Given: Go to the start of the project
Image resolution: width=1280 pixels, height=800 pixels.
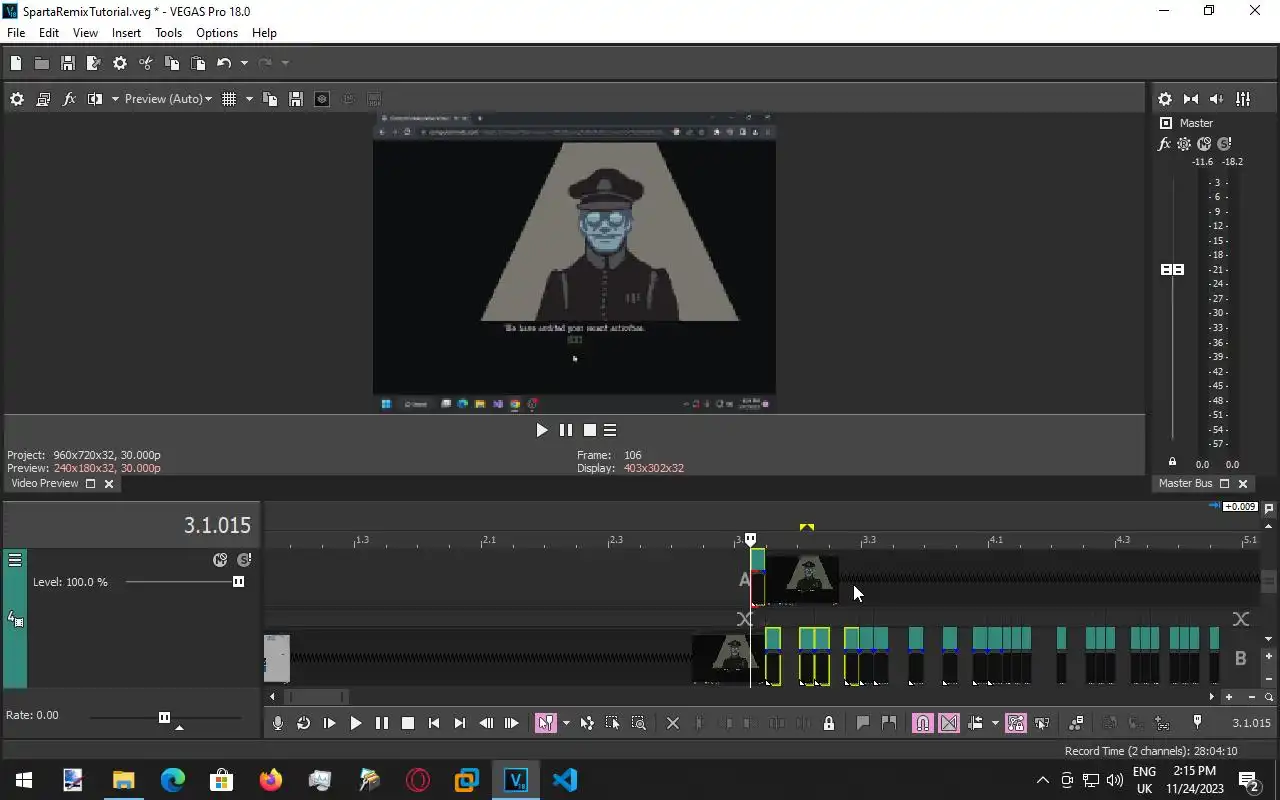Looking at the screenshot, I should [x=434, y=723].
